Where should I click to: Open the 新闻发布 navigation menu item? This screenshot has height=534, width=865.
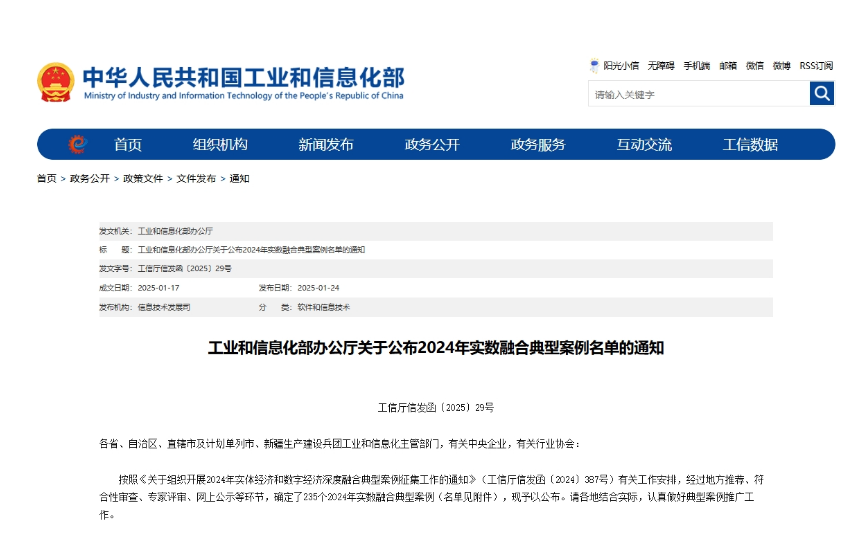point(326,145)
